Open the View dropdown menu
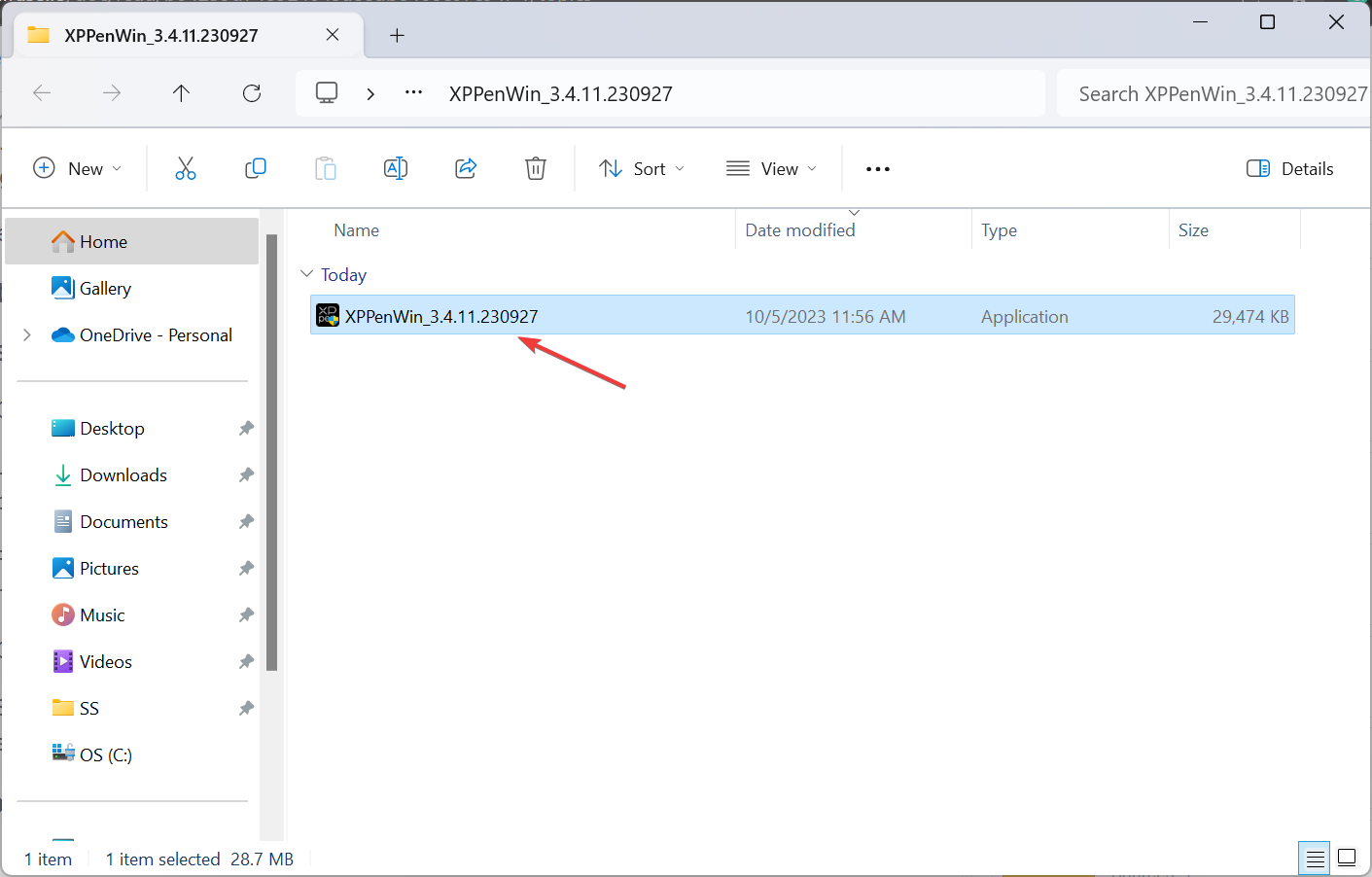This screenshot has width=1372, height=877. [x=772, y=168]
